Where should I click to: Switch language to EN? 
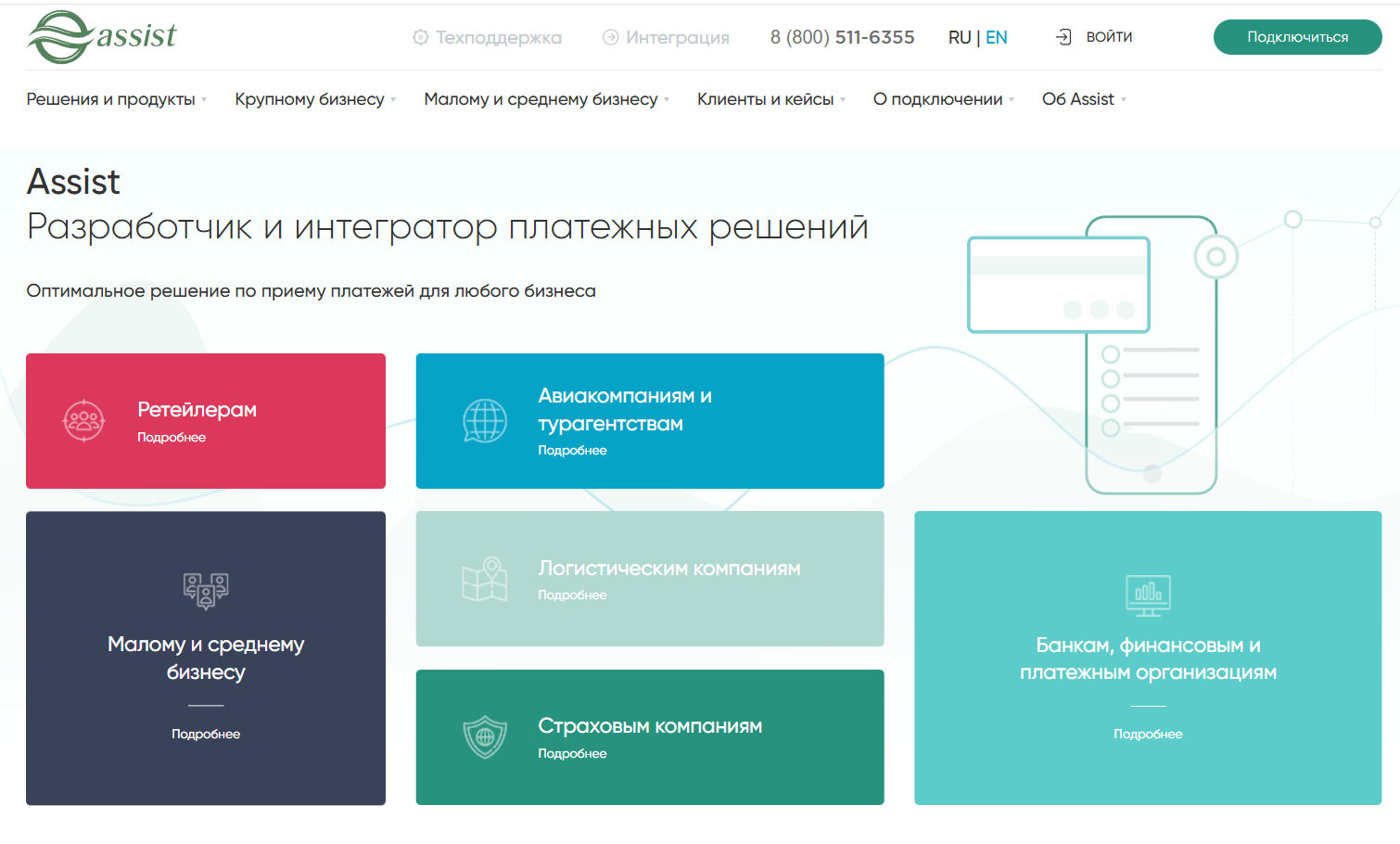(997, 37)
